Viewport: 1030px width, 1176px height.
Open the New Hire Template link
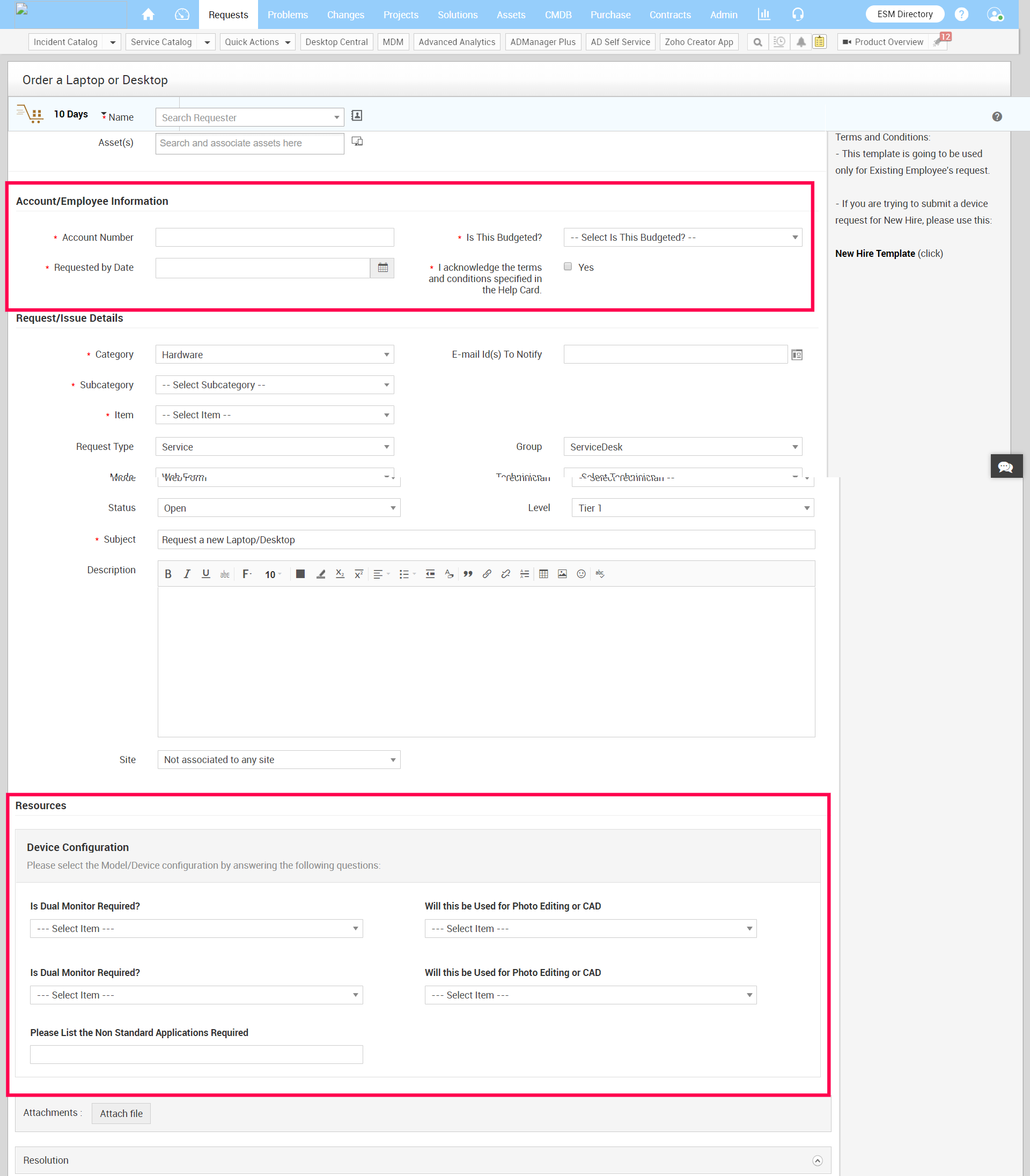[x=874, y=253]
